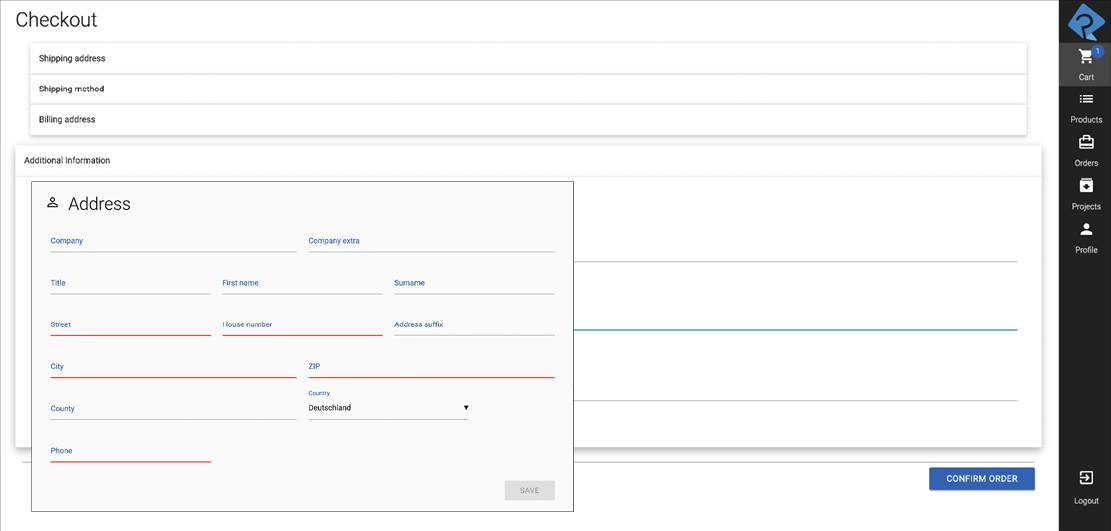Open the Country dropdown showing Deutschland
The image size is (1111, 531).
tap(388, 408)
